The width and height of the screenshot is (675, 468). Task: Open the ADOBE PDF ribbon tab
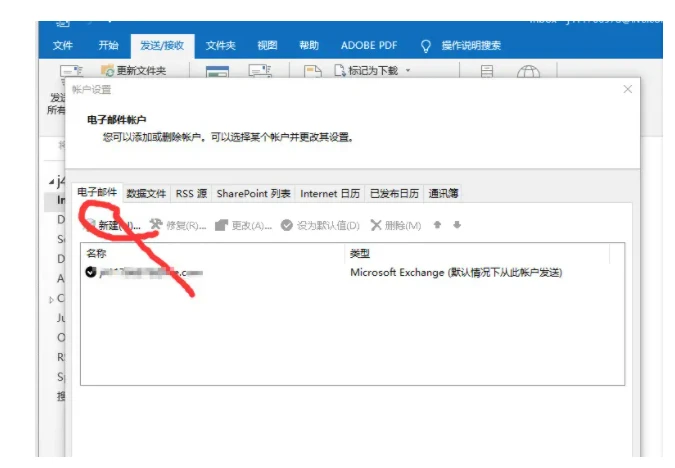click(x=369, y=45)
